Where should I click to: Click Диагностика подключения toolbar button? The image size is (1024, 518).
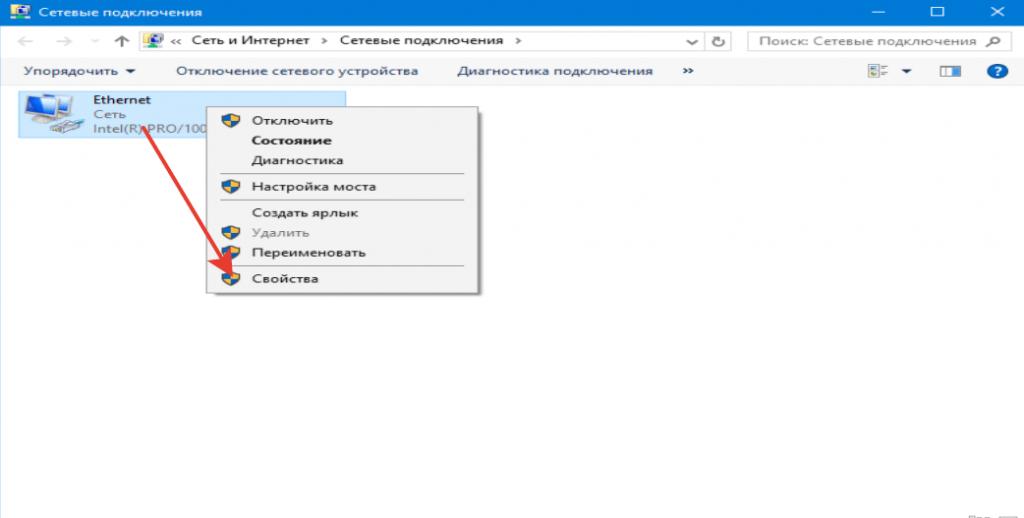(x=554, y=71)
